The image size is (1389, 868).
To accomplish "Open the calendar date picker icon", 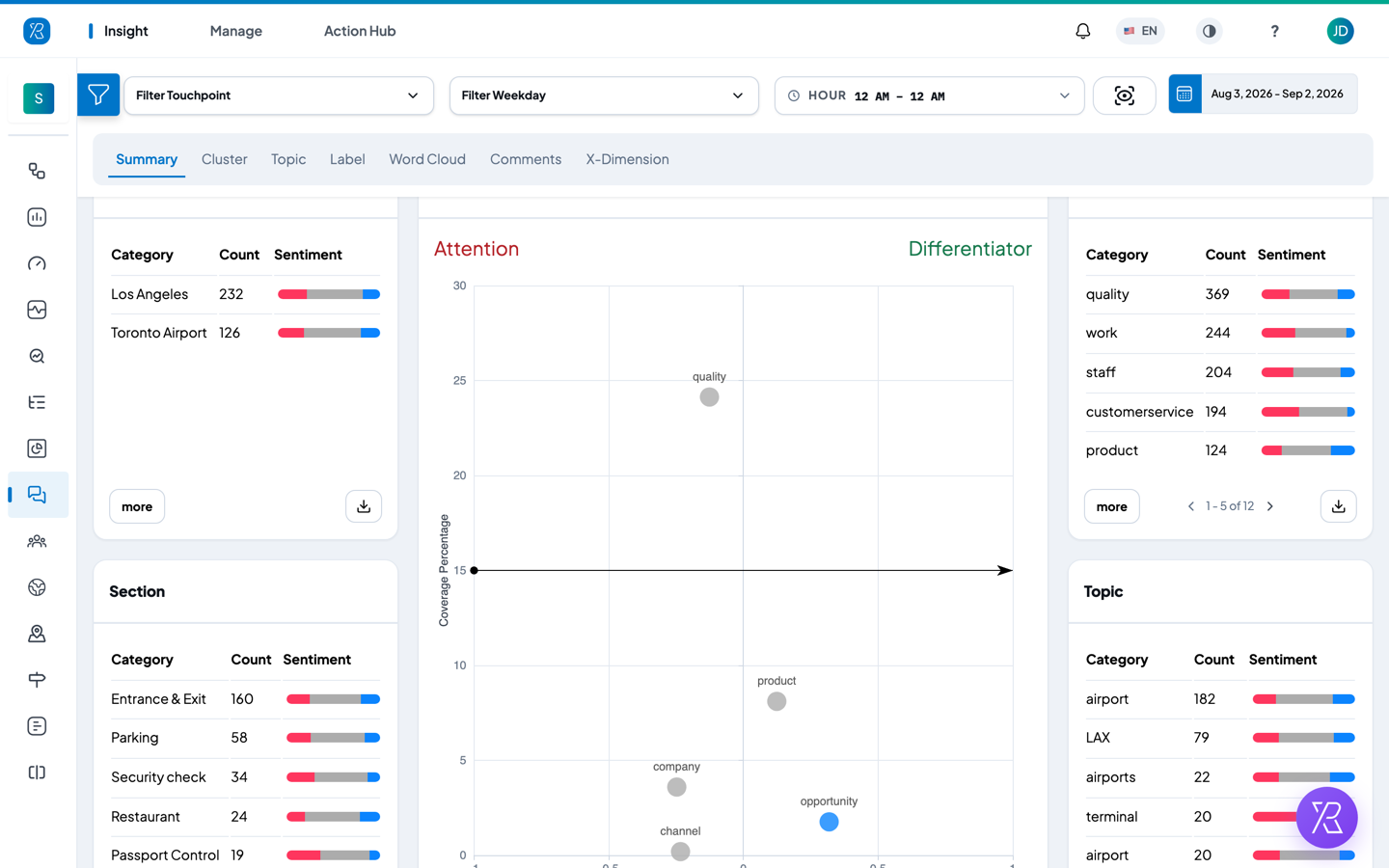I will (1185, 94).
